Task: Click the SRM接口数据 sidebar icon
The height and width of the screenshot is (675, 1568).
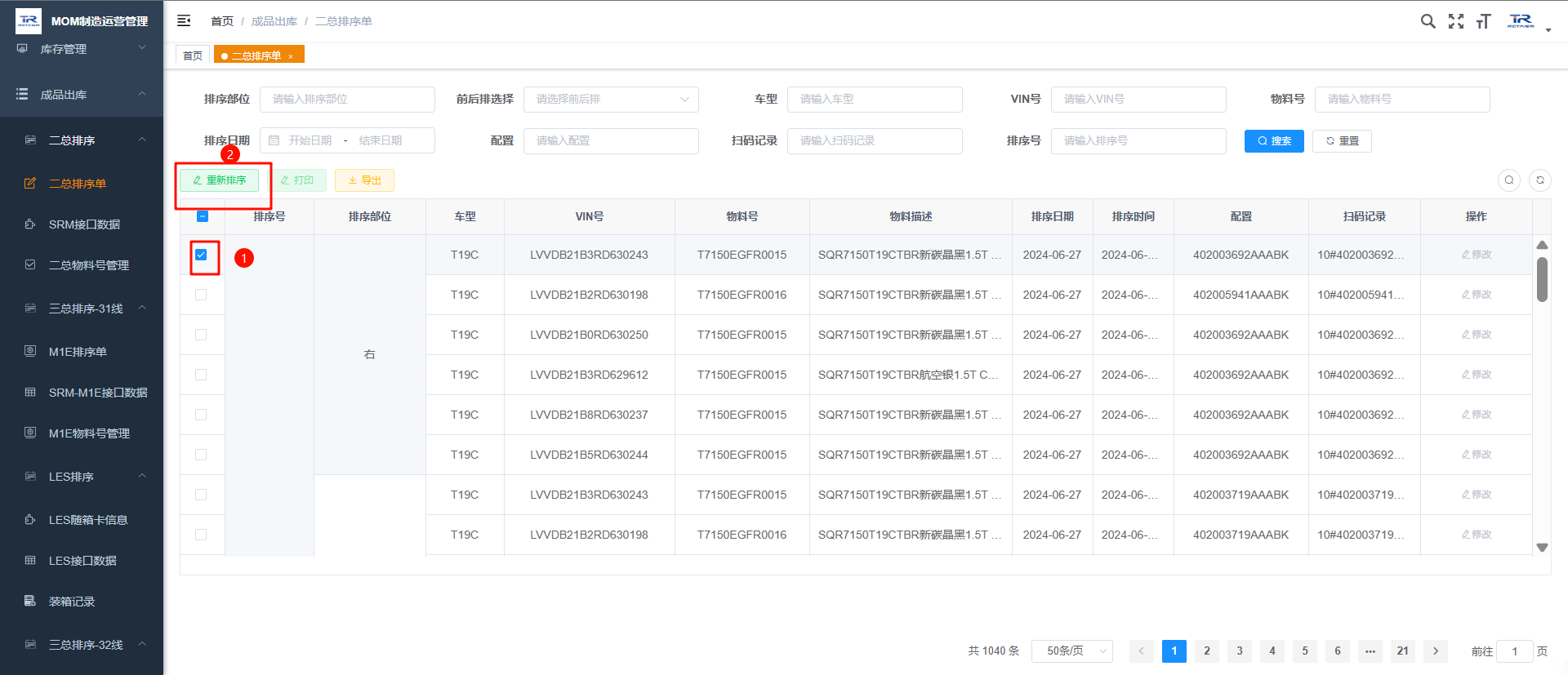Action: (30, 224)
